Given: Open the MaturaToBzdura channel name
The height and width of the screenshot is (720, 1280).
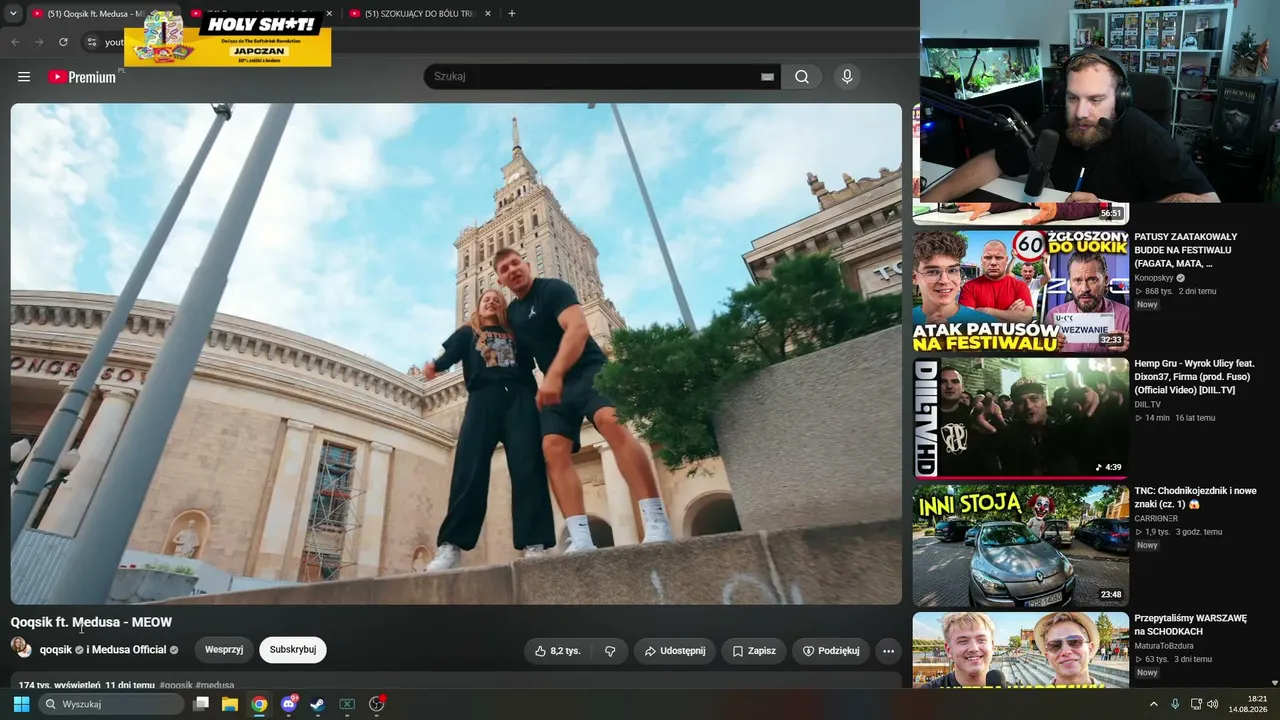Looking at the screenshot, I should 1164,646.
